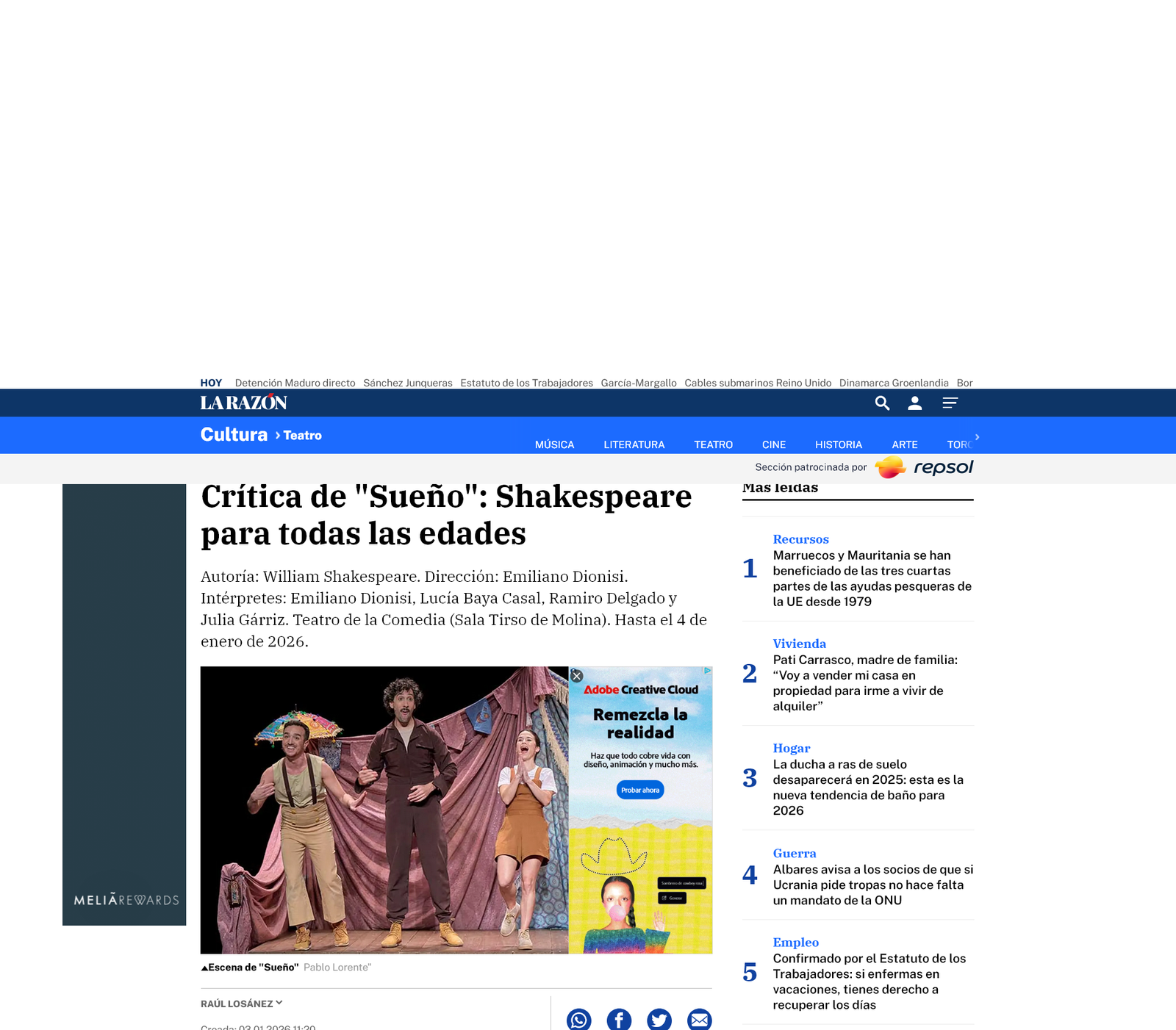Open the HISTORIA section tab
The image size is (1176, 1030).
coord(838,444)
